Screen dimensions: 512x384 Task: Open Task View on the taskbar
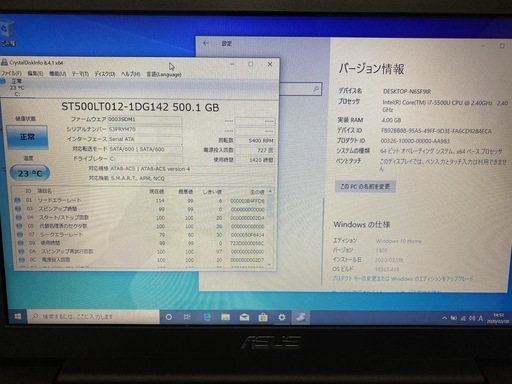point(187,317)
